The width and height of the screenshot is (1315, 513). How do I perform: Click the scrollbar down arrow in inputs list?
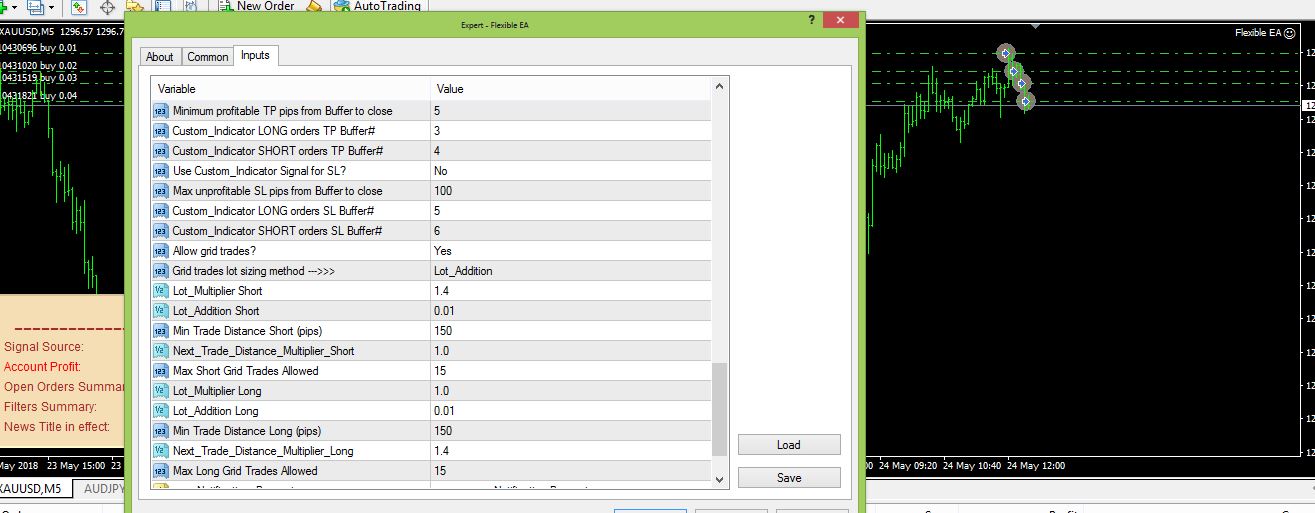point(720,480)
